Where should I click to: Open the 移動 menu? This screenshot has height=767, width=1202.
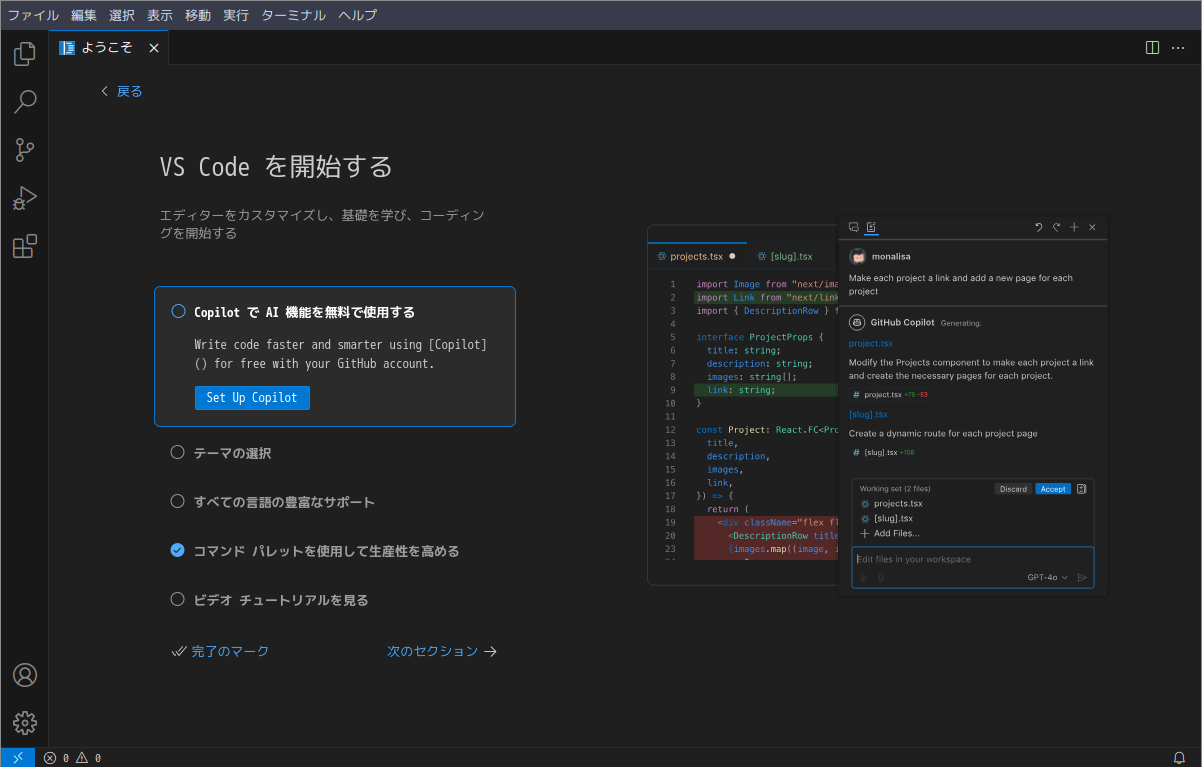(198, 15)
